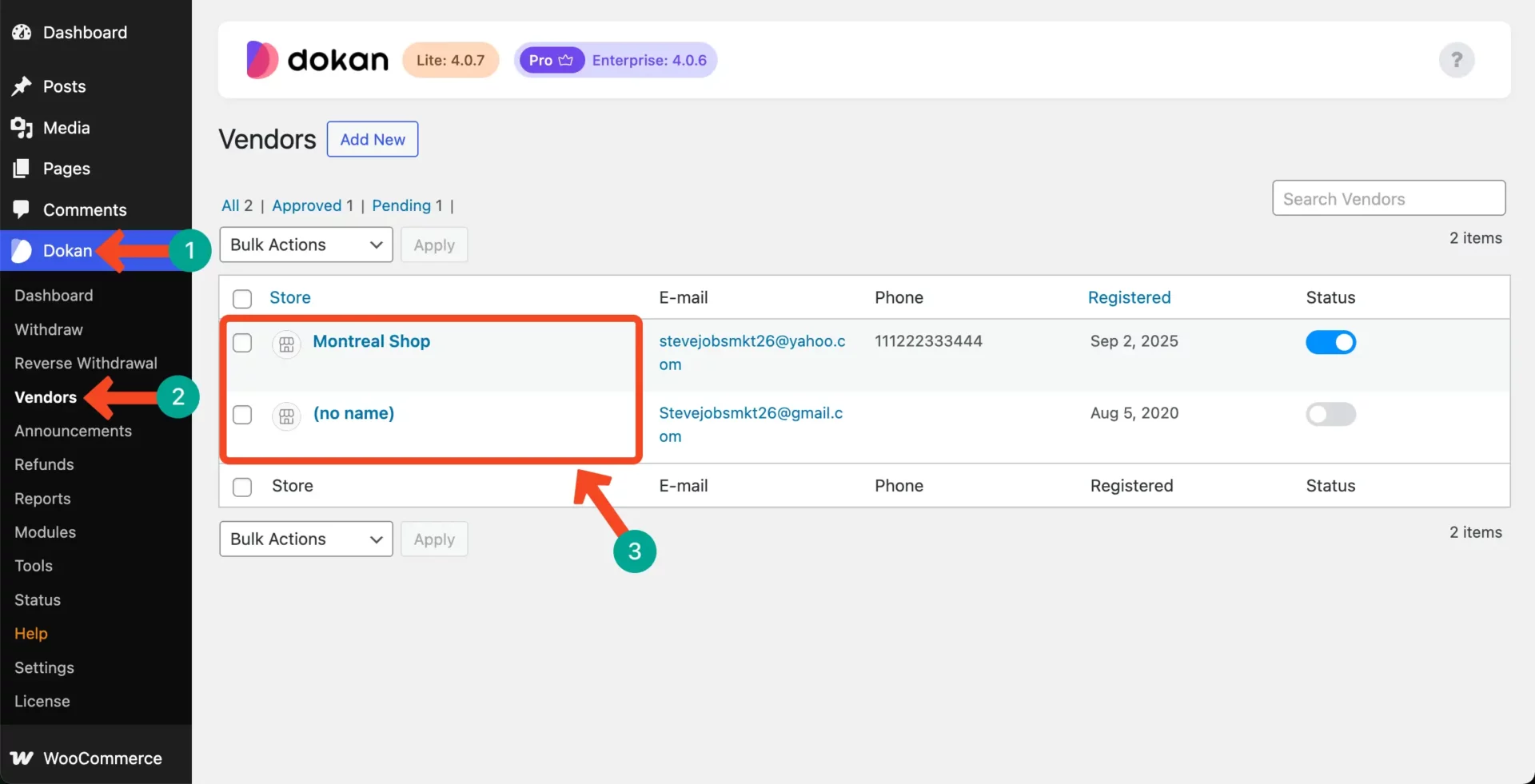Click the Dokan header logo
This screenshot has height=784, width=1535.
pyautogui.click(x=317, y=60)
